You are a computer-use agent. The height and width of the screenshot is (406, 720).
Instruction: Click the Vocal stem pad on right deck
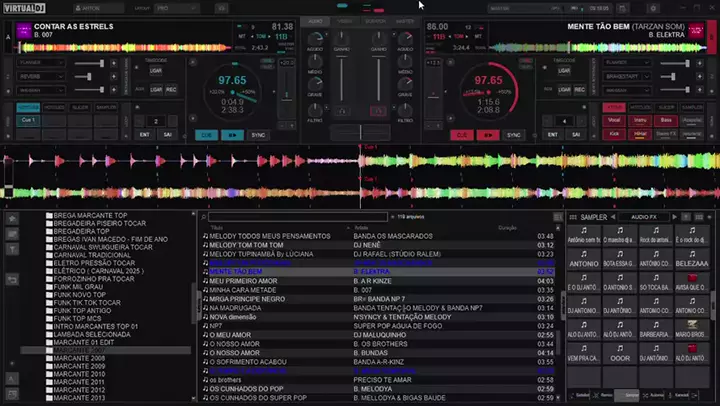pos(614,120)
